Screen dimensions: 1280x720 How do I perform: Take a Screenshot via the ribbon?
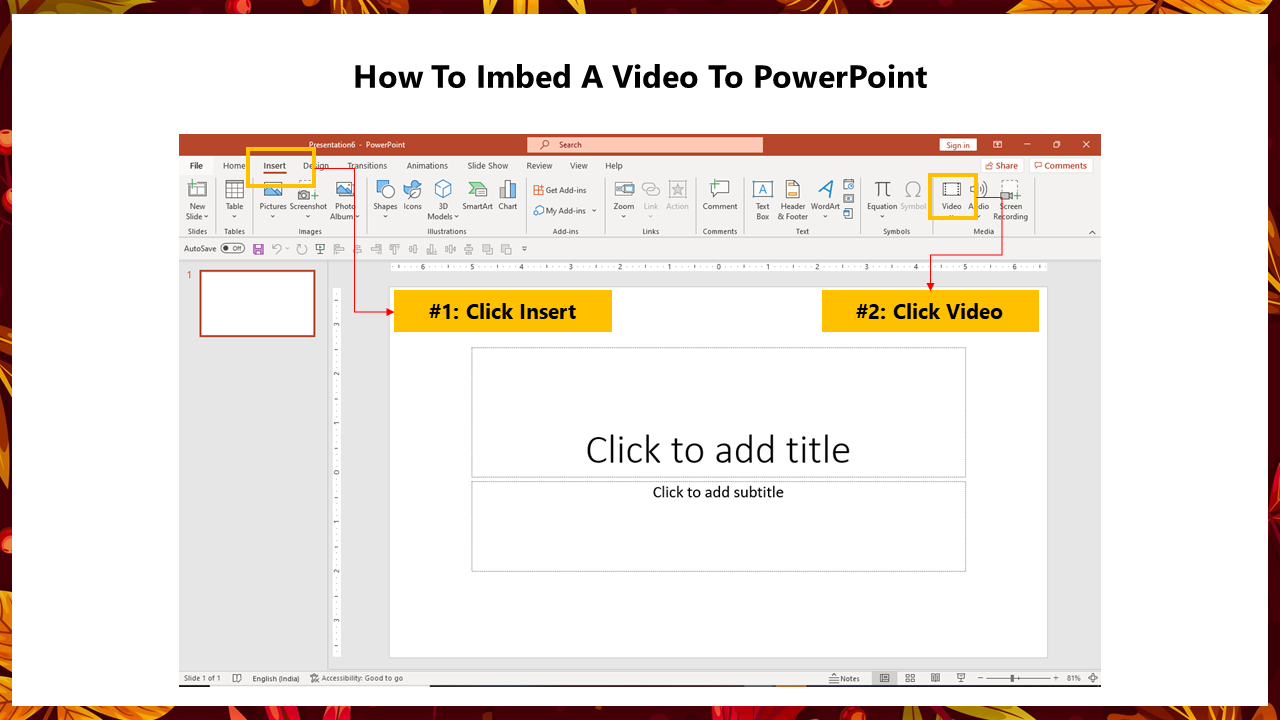(308, 200)
